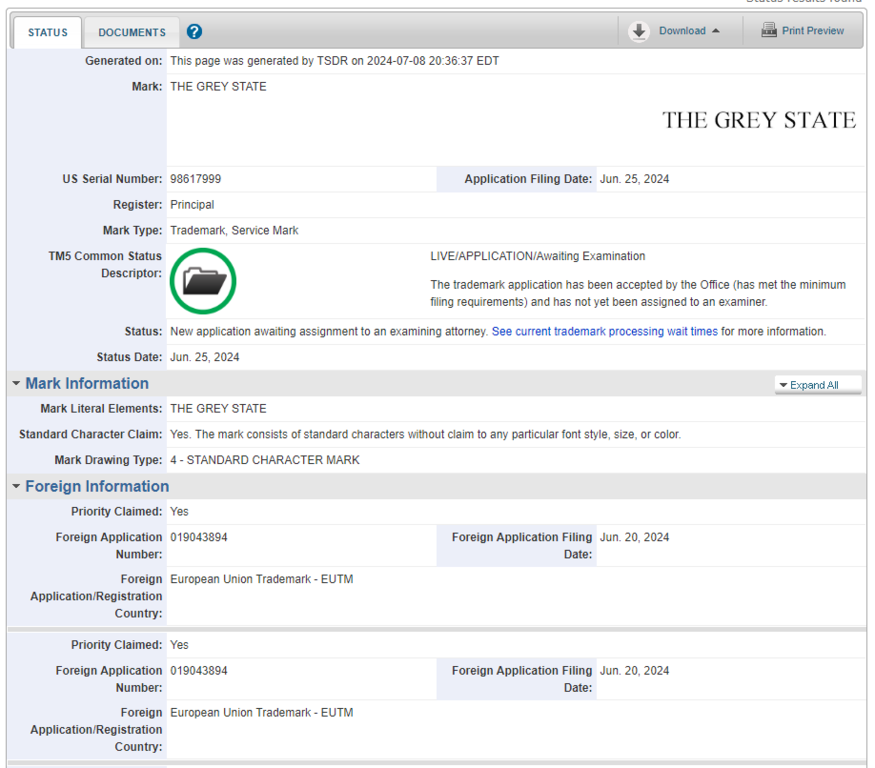Image resolution: width=875 pixels, height=768 pixels.
Task: Click the Expand All button
Action: coord(818,385)
